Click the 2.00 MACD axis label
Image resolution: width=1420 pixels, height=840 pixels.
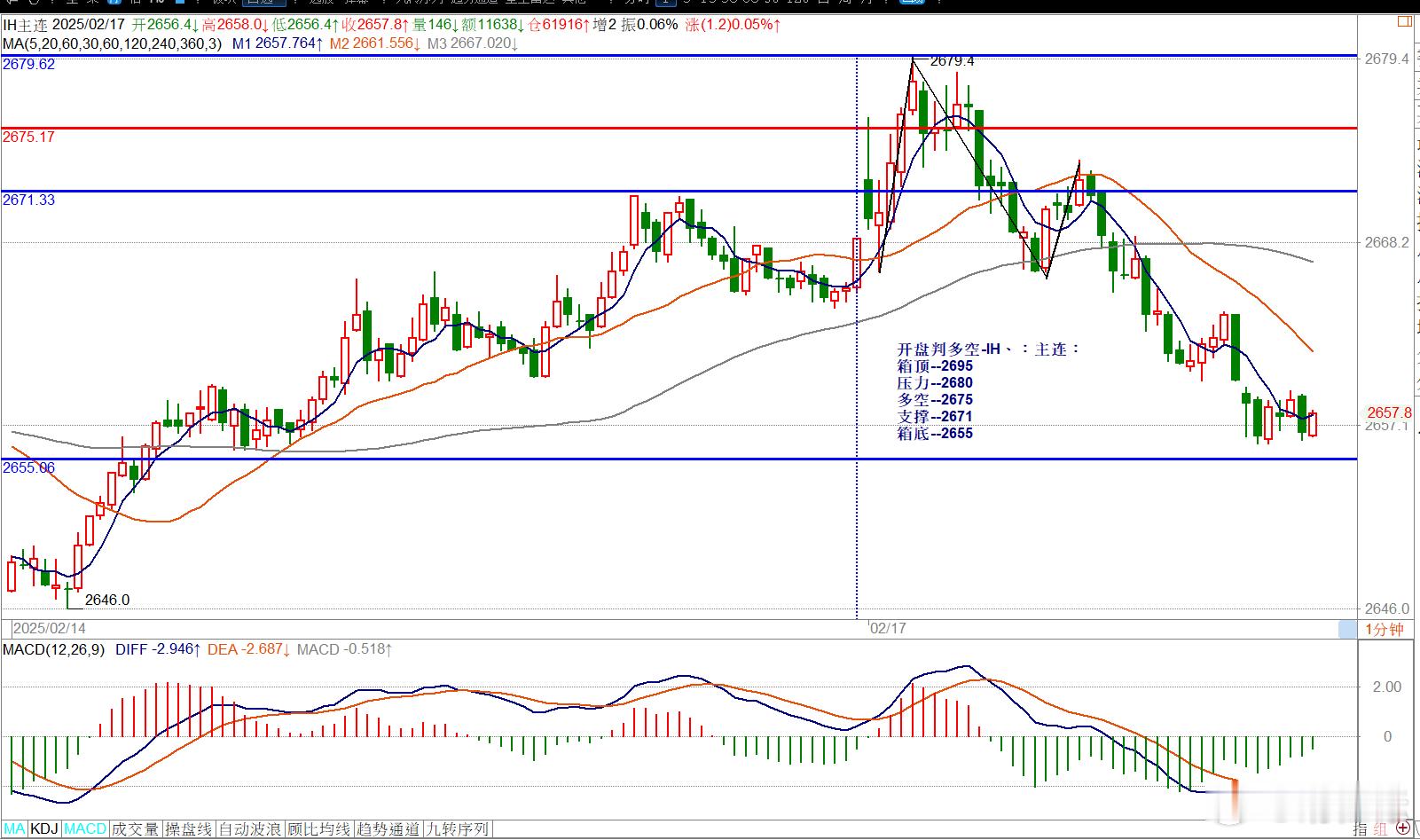1386,687
